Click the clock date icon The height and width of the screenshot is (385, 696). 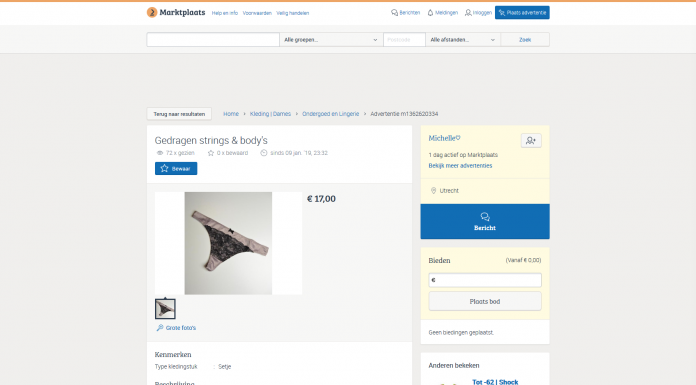tap(264, 153)
